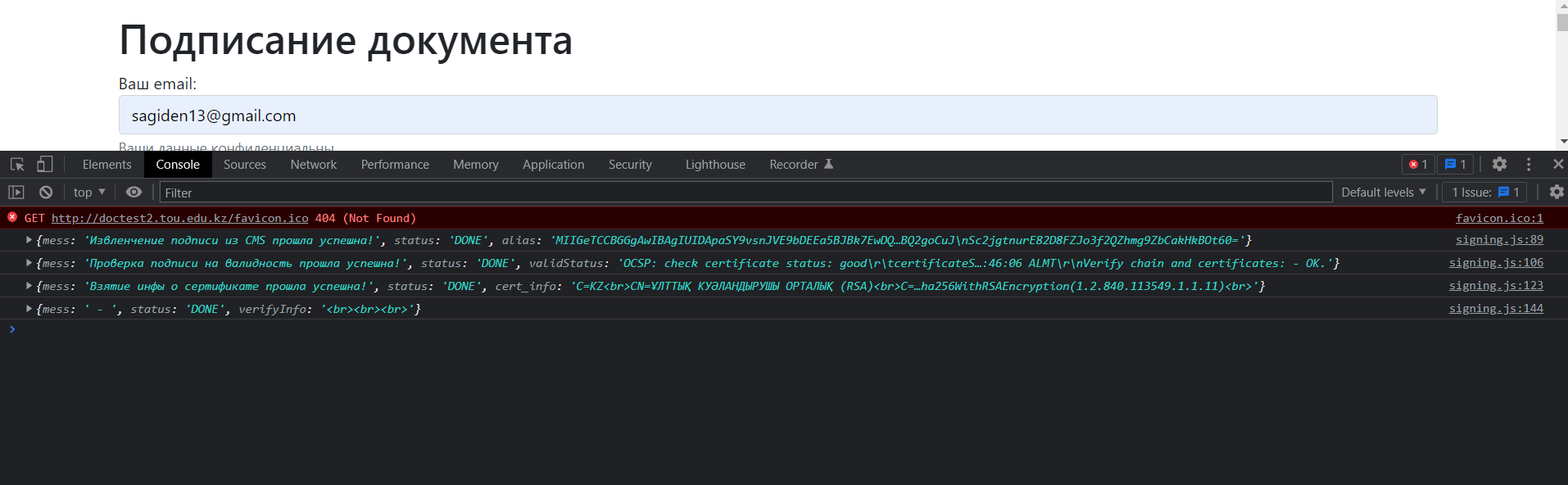Viewport: 1568px width, 485px height.
Task: Click the red error count badge
Action: tap(1418, 165)
